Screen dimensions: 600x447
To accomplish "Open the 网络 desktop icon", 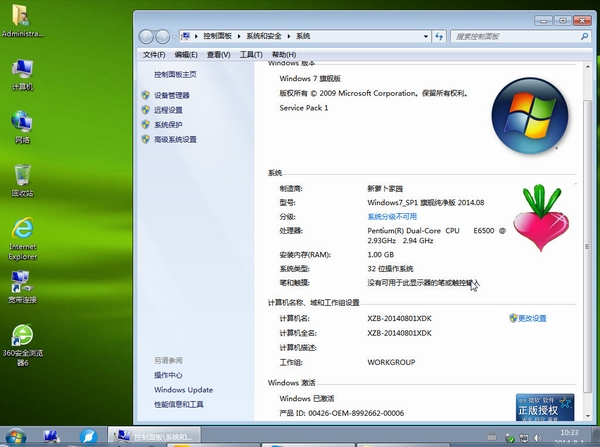I will [22, 127].
